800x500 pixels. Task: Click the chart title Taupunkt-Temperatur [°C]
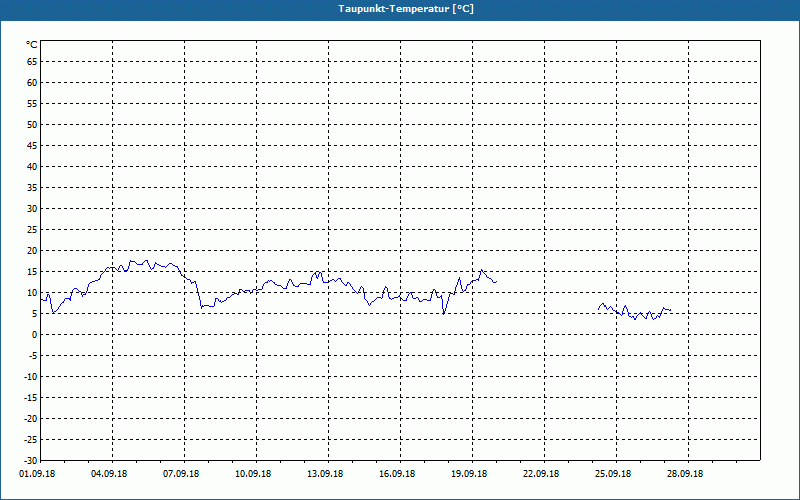406,9
